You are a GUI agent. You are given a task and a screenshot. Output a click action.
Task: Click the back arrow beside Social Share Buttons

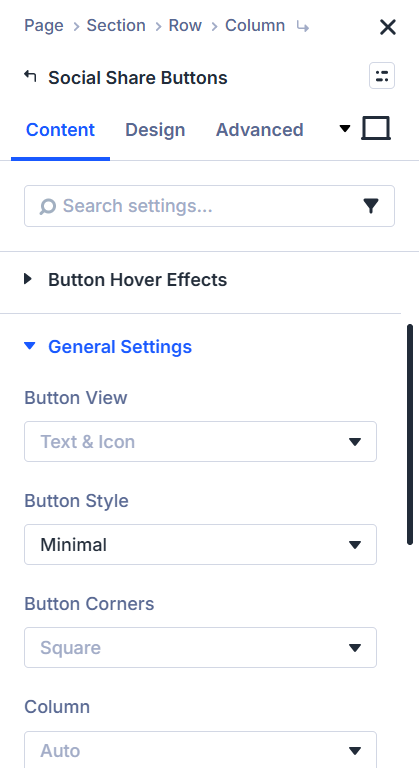(30, 76)
